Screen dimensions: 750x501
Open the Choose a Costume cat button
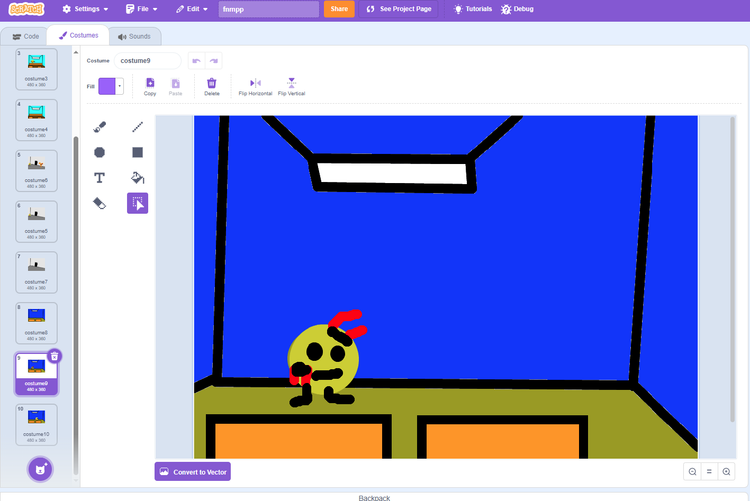[x=40, y=469]
